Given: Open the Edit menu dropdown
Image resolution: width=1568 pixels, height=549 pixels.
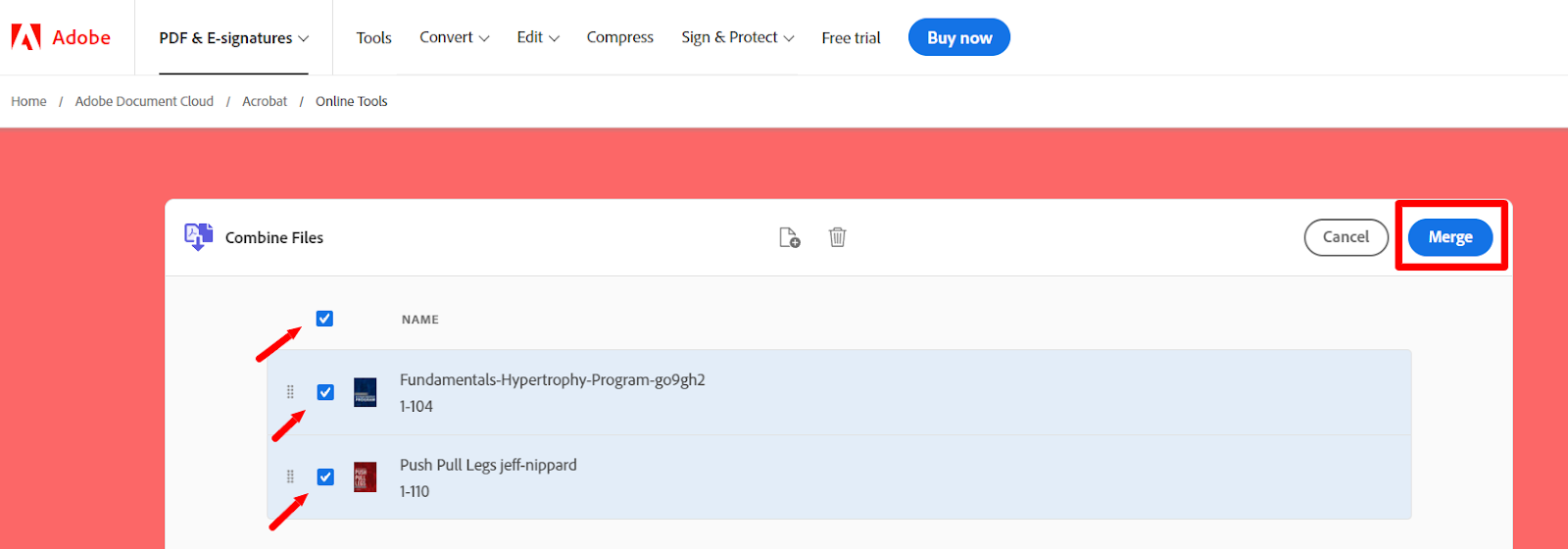Looking at the screenshot, I should 538,37.
